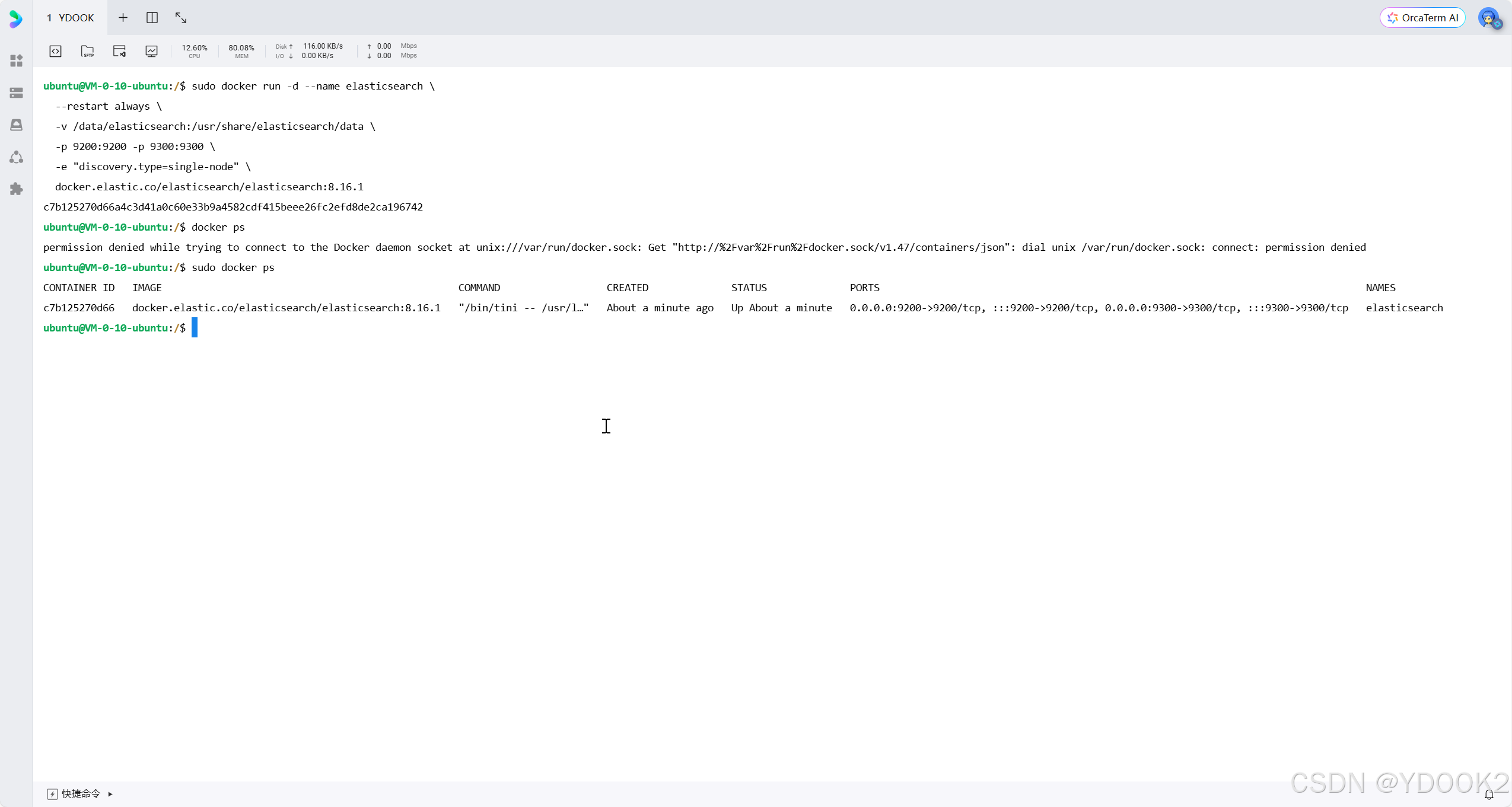Viewport: 1512px width, 807px height.
Task: Click the notification bell at bottom right
Action: tap(1489, 795)
